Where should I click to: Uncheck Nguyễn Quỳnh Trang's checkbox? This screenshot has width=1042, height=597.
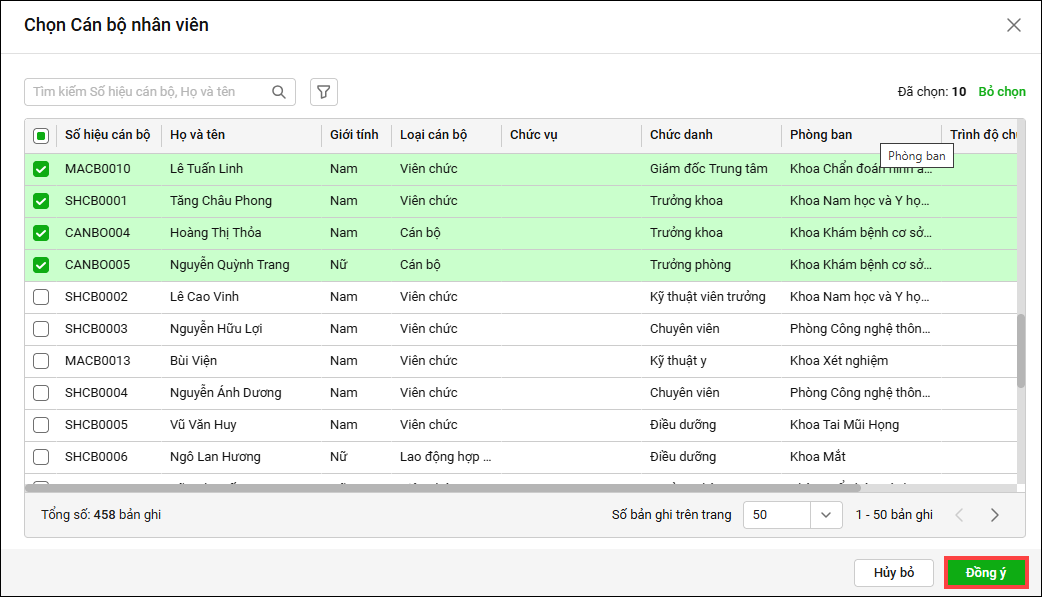(41, 265)
